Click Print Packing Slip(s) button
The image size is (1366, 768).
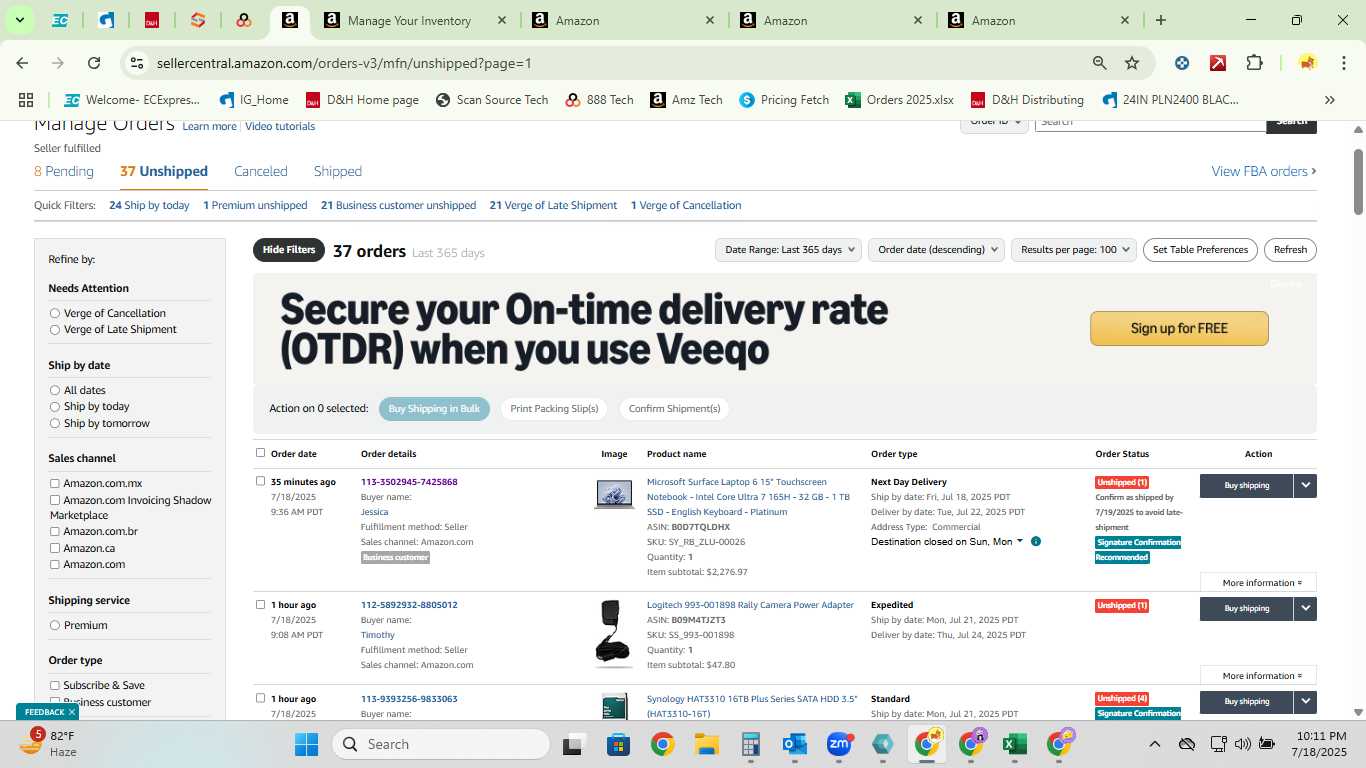(x=554, y=408)
